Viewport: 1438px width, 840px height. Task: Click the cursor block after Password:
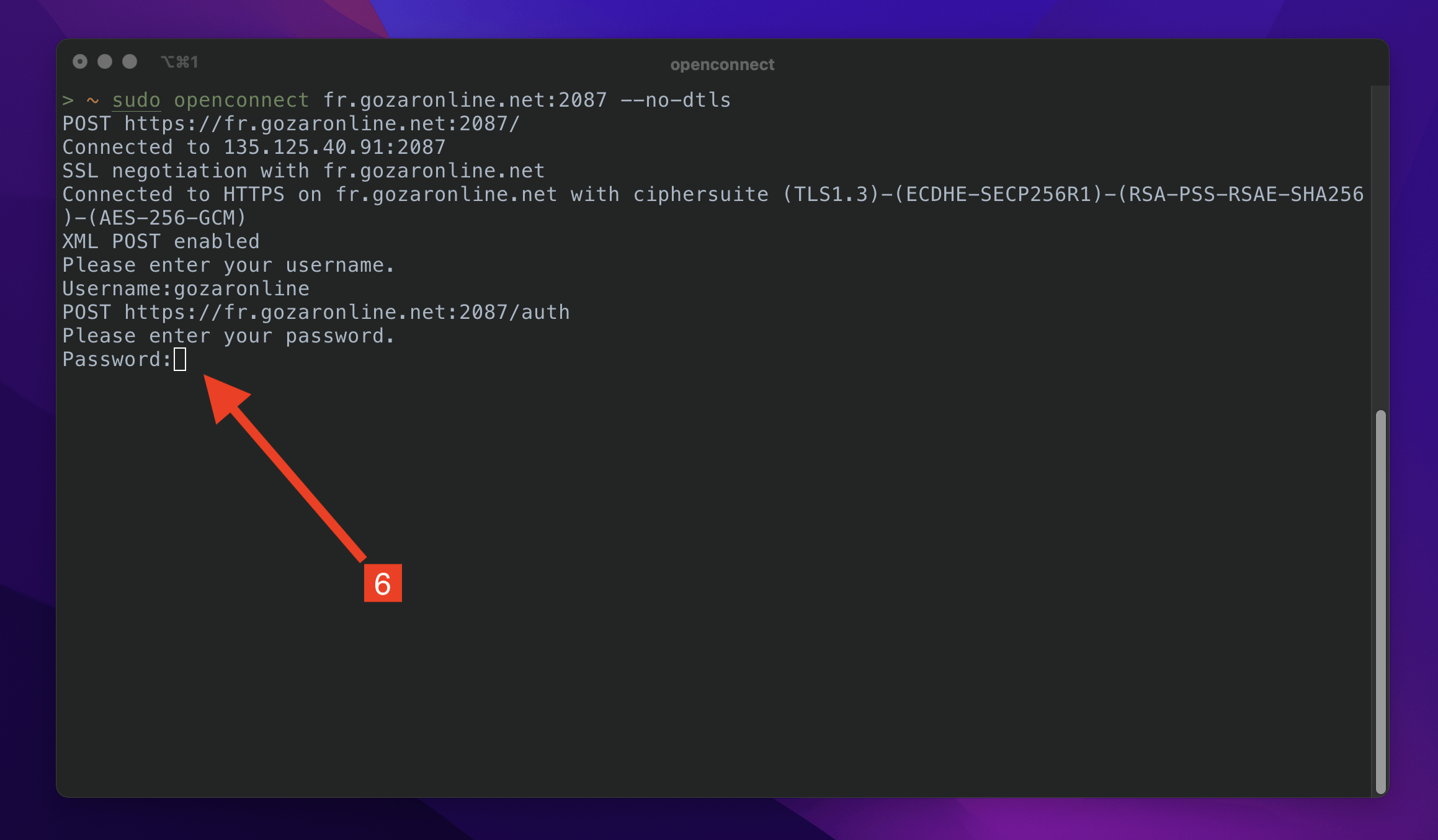tap(180, 359)
